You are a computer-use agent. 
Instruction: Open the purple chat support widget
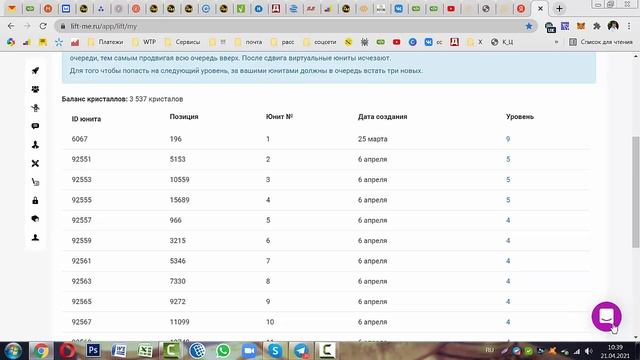click(607, 317)
